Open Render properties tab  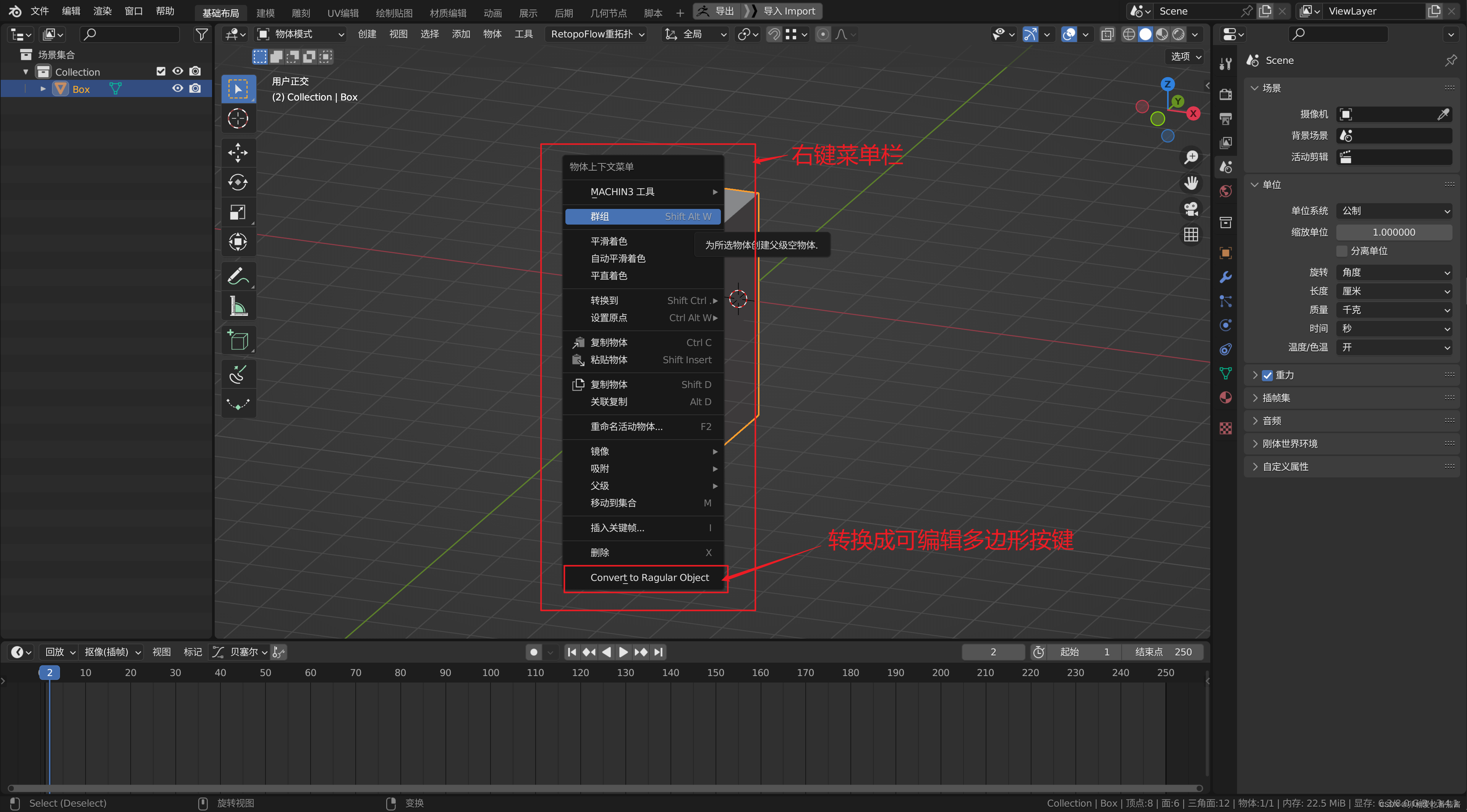pyautogui.click(x=1226, y=94)
